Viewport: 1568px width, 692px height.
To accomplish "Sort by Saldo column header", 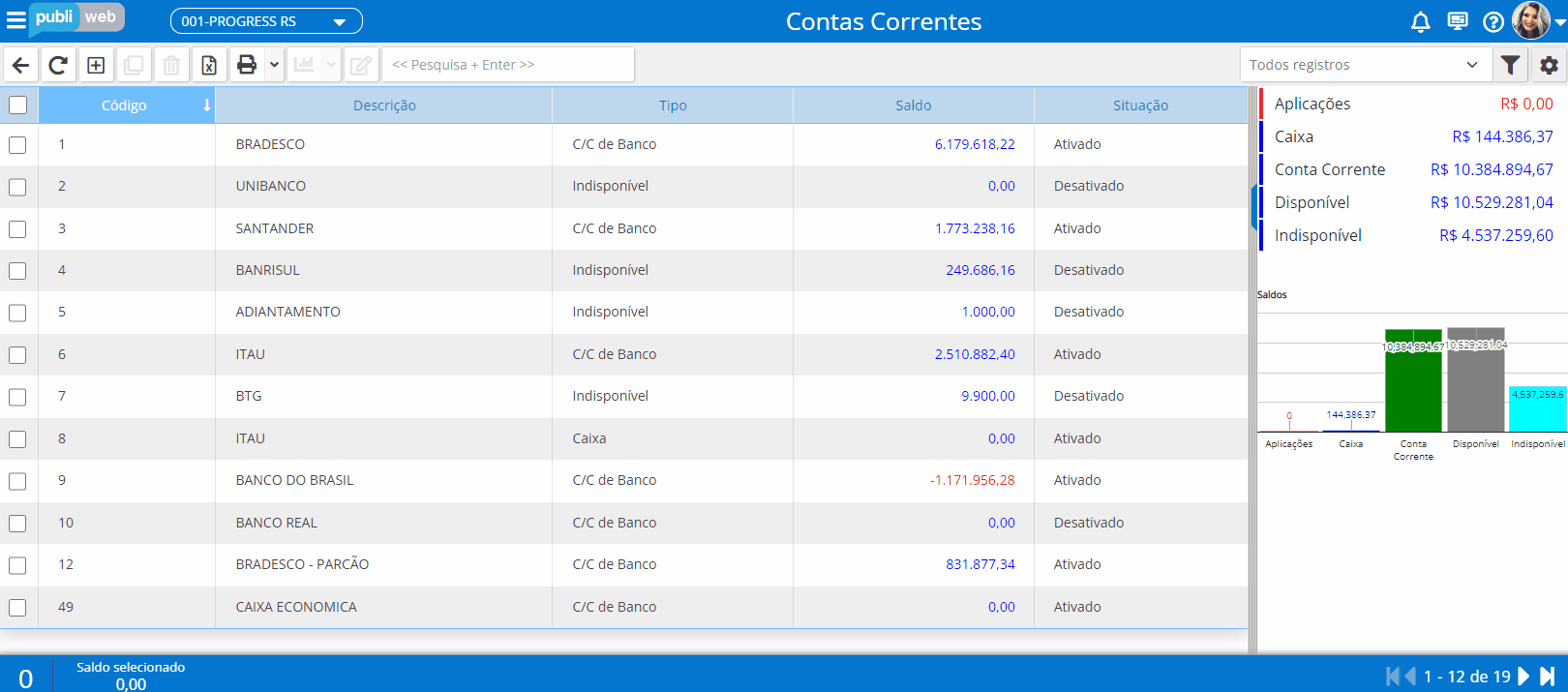I will [x=914, y=105].
